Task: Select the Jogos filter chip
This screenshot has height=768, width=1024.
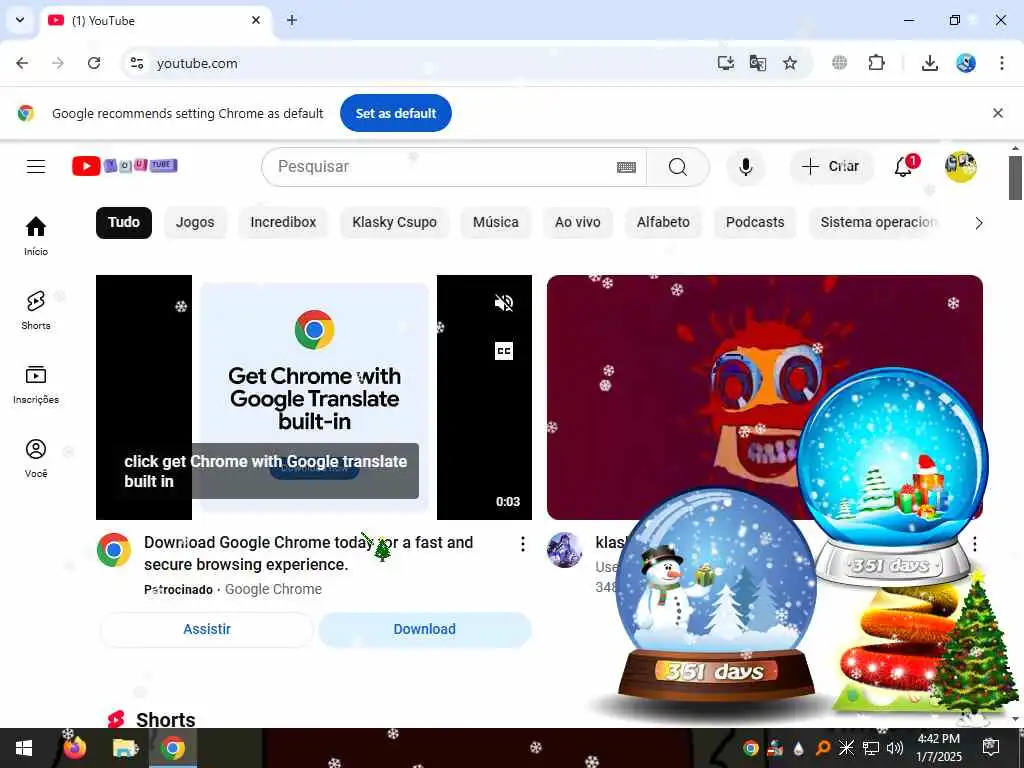Action: 195,223
